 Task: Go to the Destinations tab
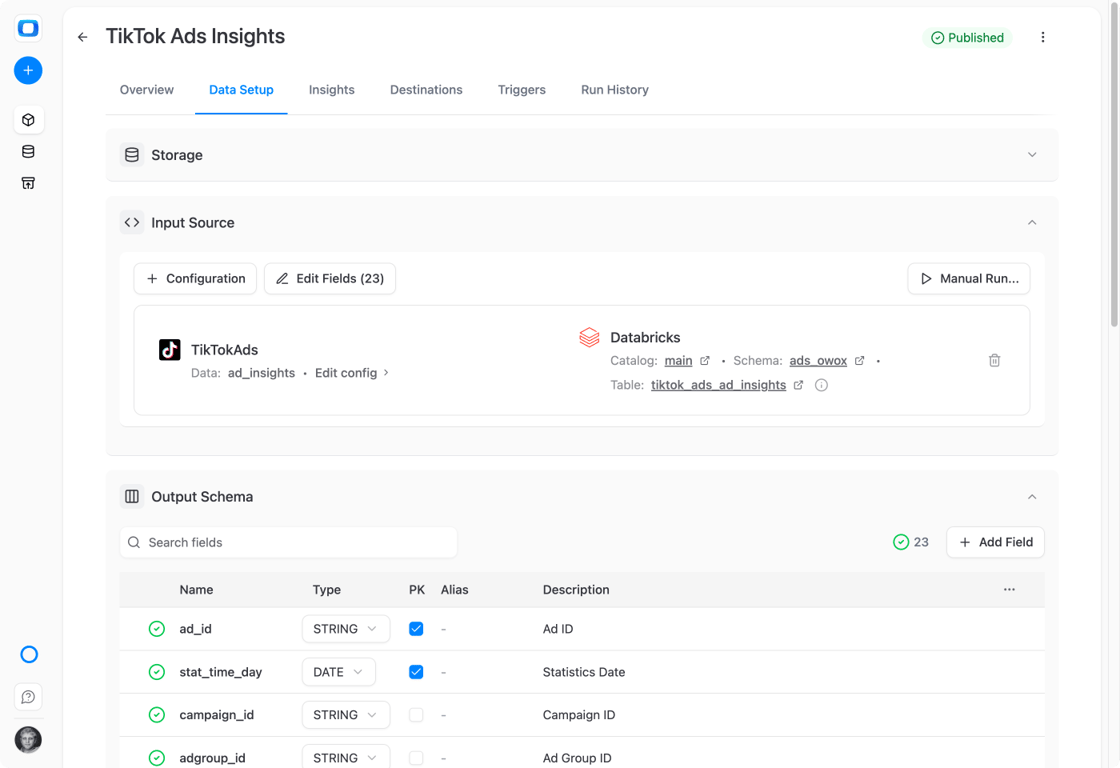pyautogui.click(x=426, y=90)
